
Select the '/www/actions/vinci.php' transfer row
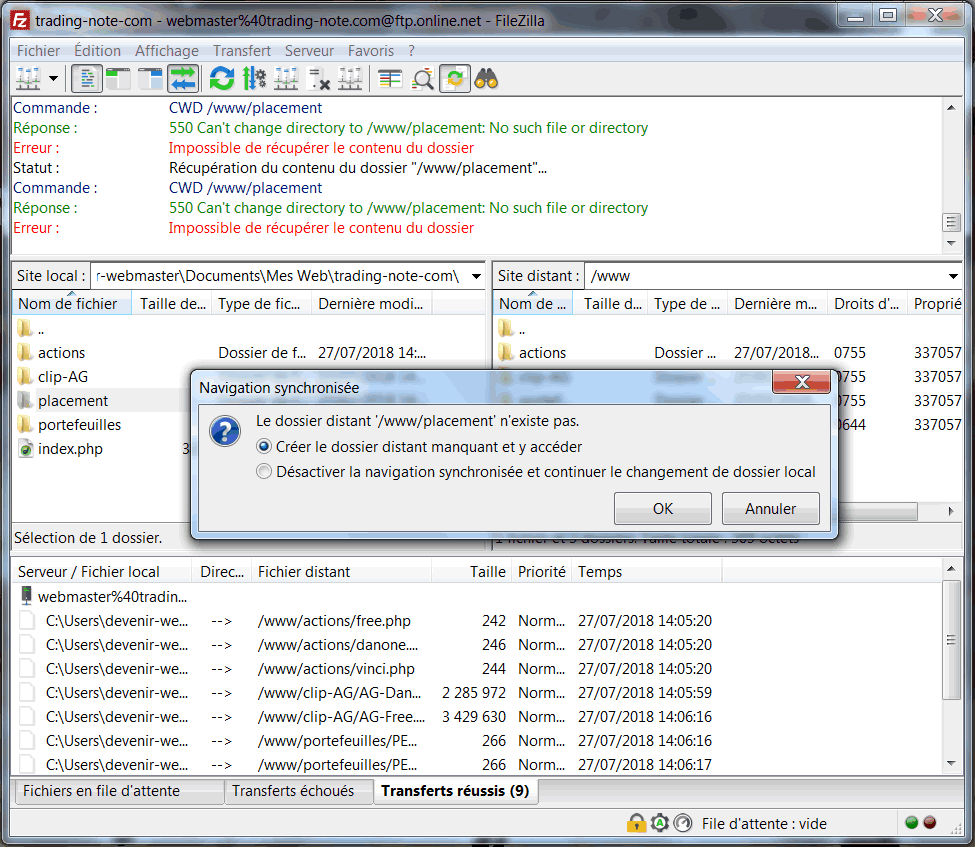(x=476, y=669)
